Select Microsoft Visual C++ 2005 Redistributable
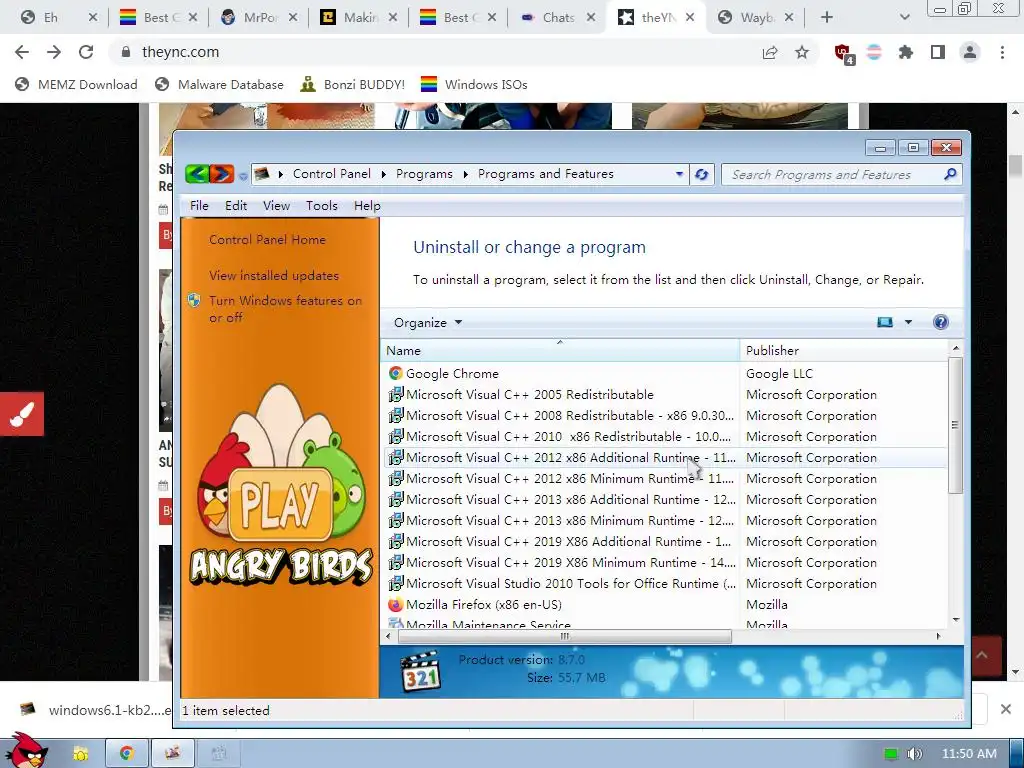 (663, 394)
